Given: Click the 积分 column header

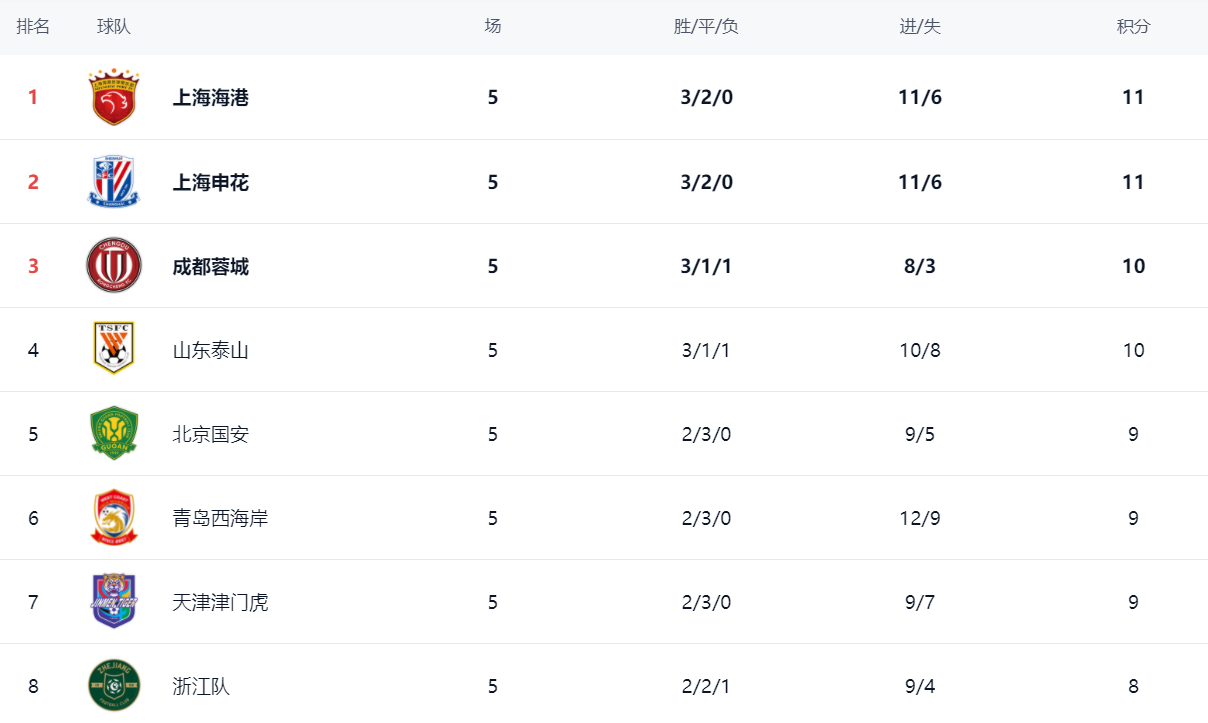Looking at the screenshot, I should pyautogui.click(x=1133, y=27).
